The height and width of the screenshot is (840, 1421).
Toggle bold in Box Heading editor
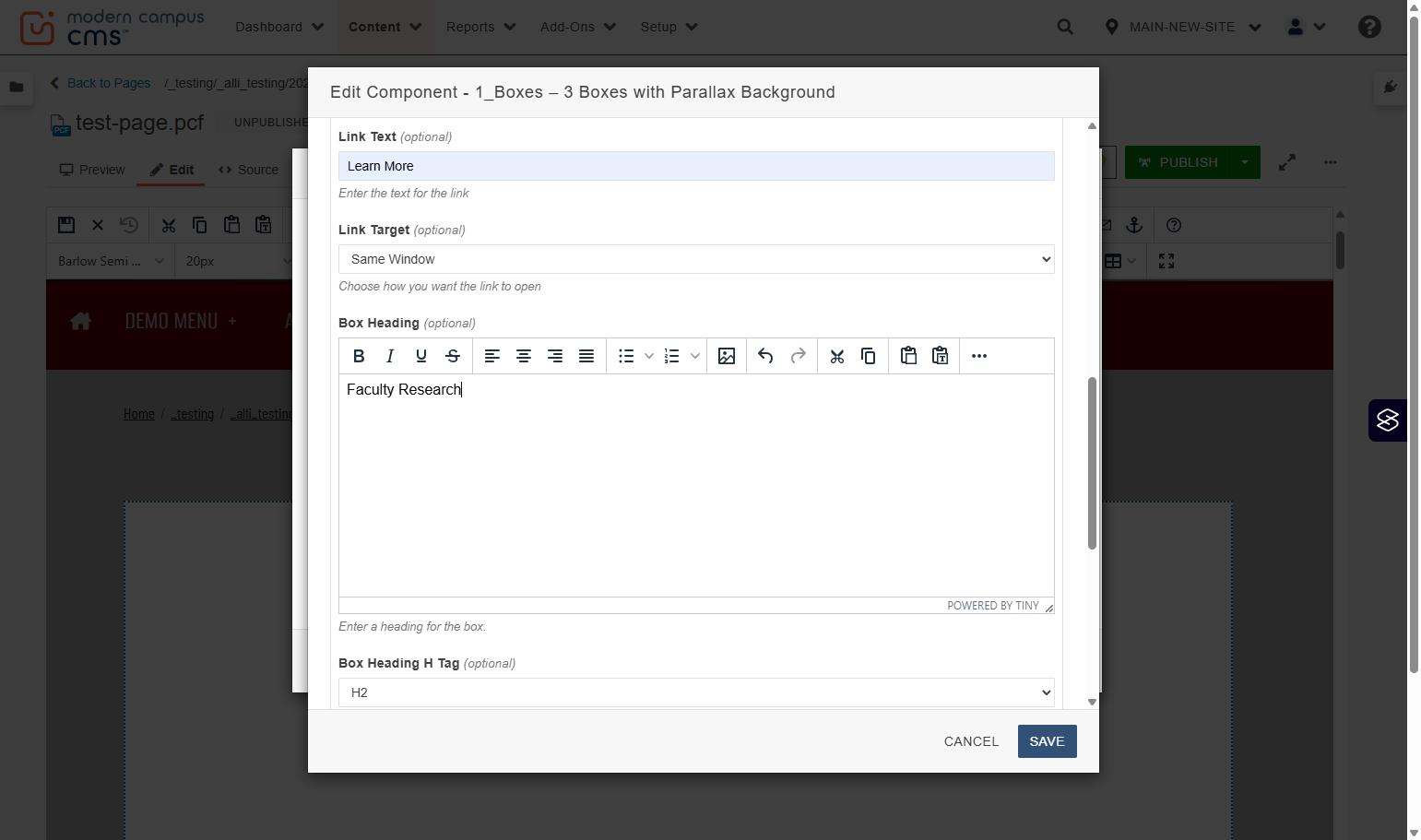[x=359, y=356]
